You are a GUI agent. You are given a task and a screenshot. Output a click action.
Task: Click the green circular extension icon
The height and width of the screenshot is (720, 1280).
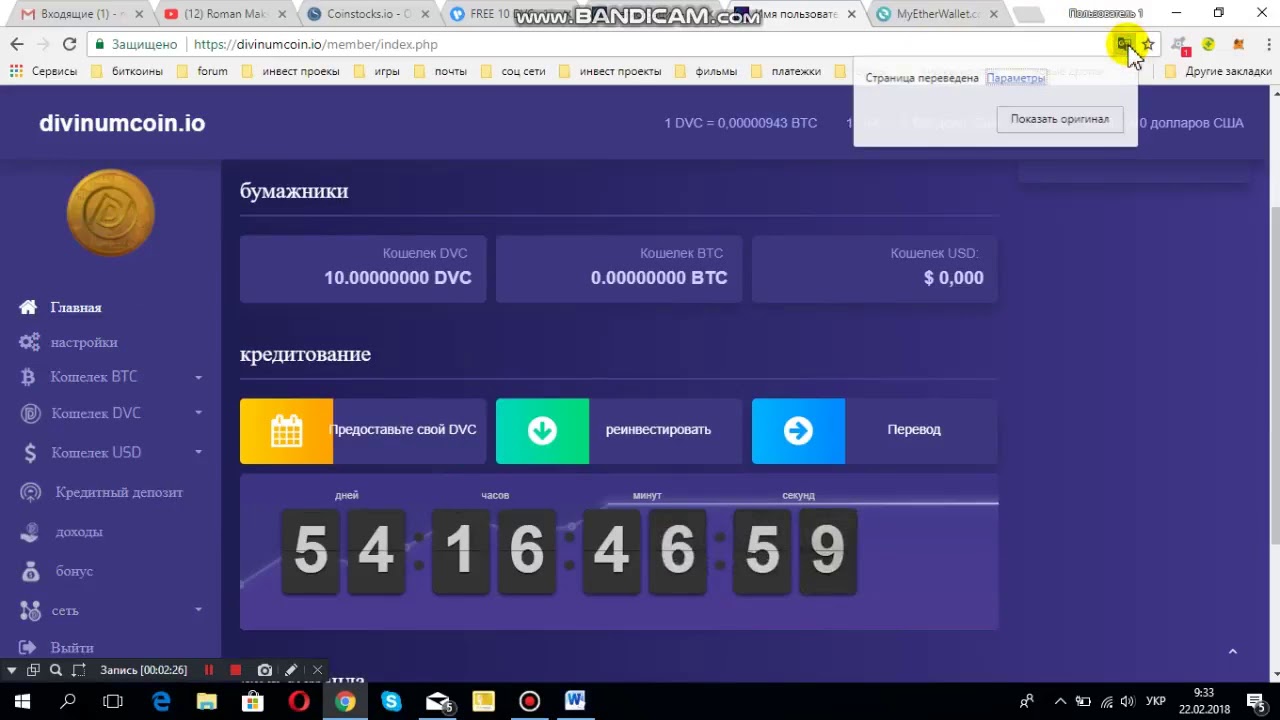(1209, 44)
